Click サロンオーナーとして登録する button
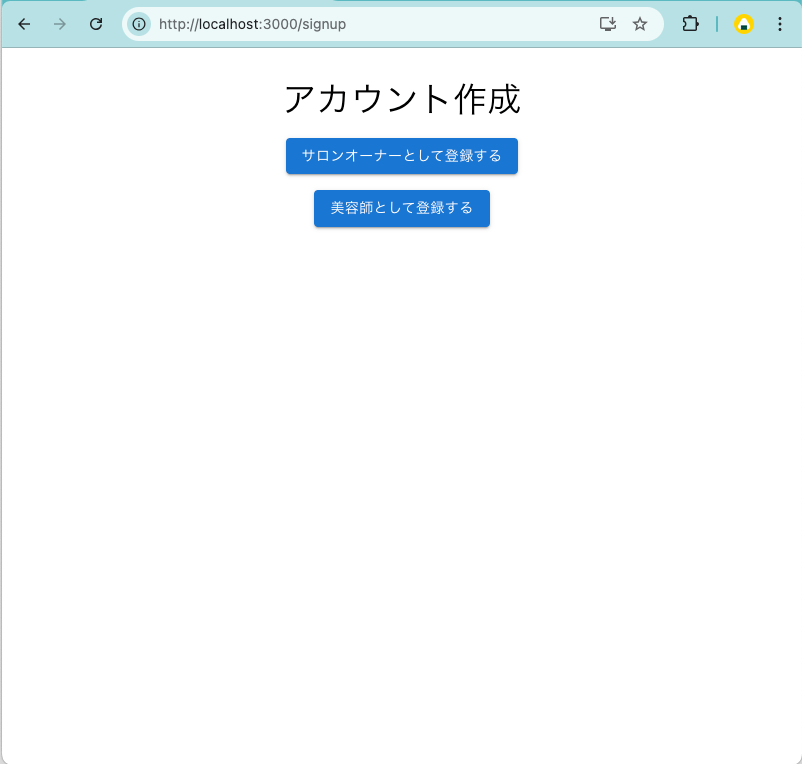Screen dimensions: 802x764 click(x=402, y=156)
